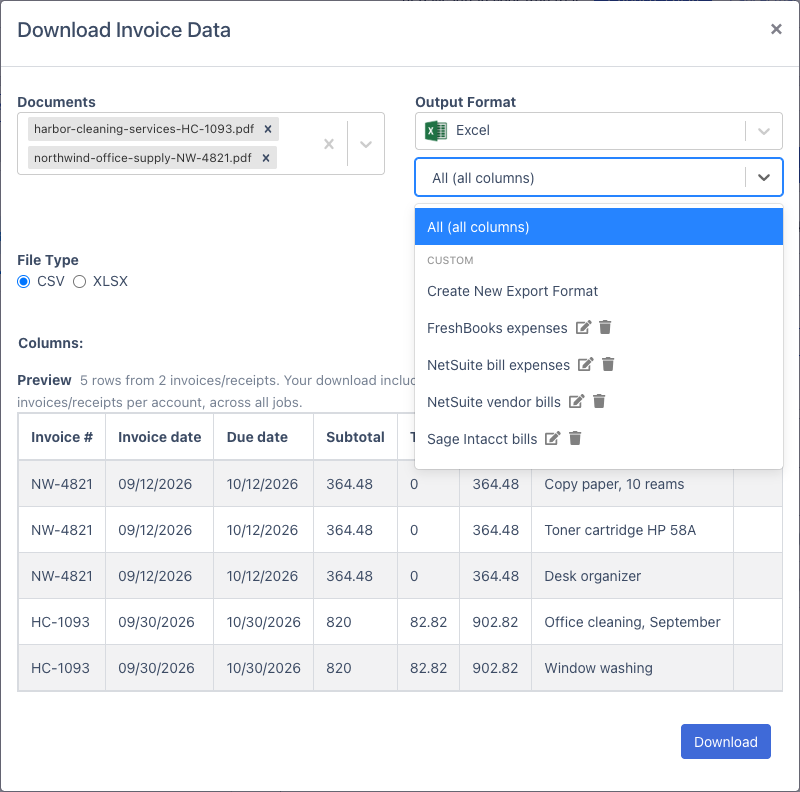Delete the Sage Intacct bills format
800x792 pixels.
coord(575,438)
